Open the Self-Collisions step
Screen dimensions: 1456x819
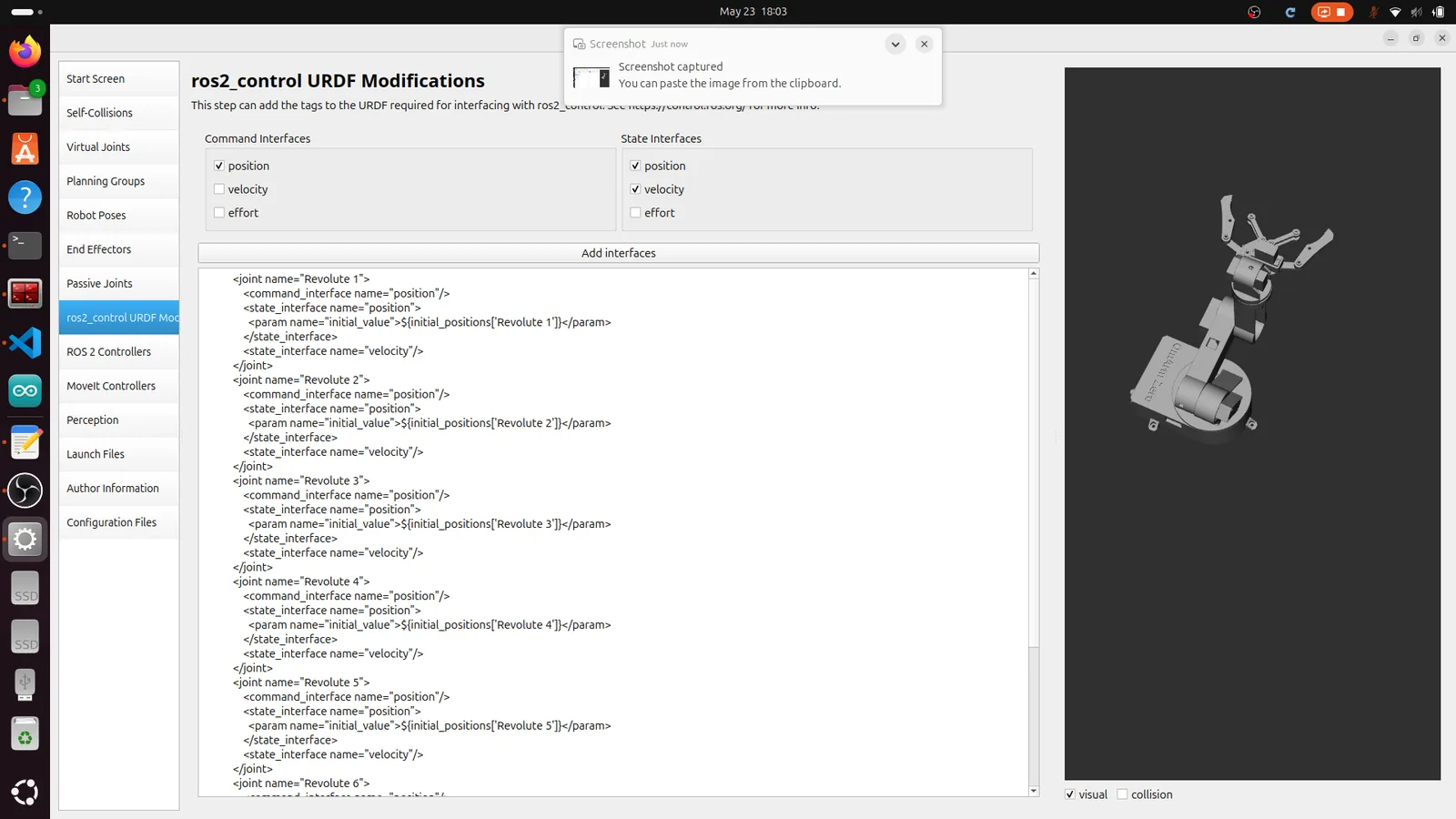click(119, 113)
